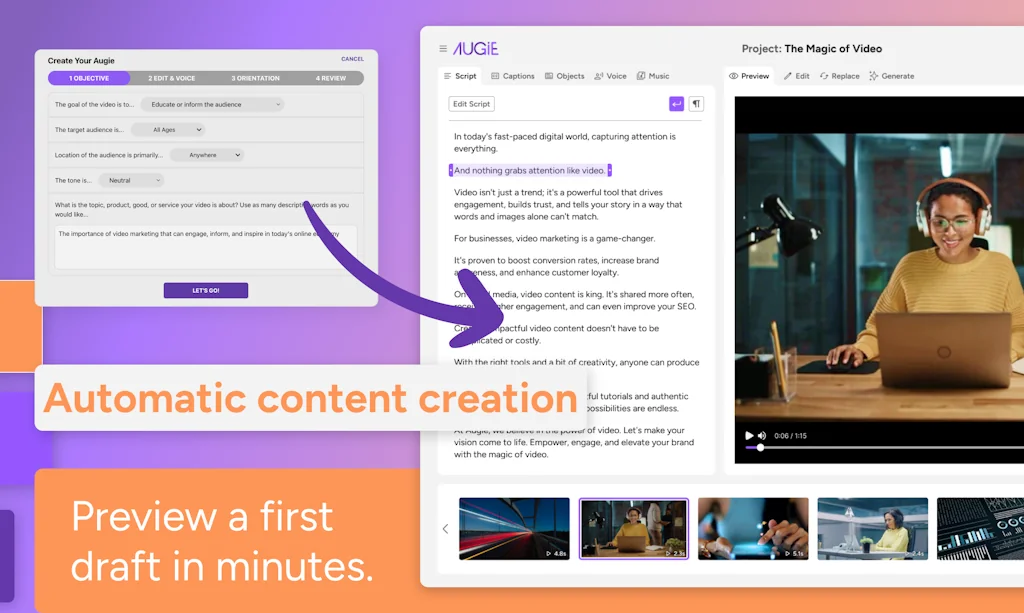Toggle the purple line-break icon

pyautogui.click(x=677, y=104)
